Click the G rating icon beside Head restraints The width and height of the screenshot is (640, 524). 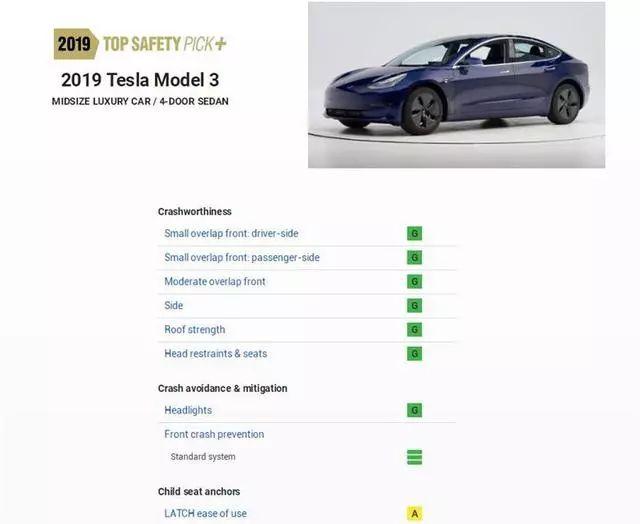coord(414,354)
